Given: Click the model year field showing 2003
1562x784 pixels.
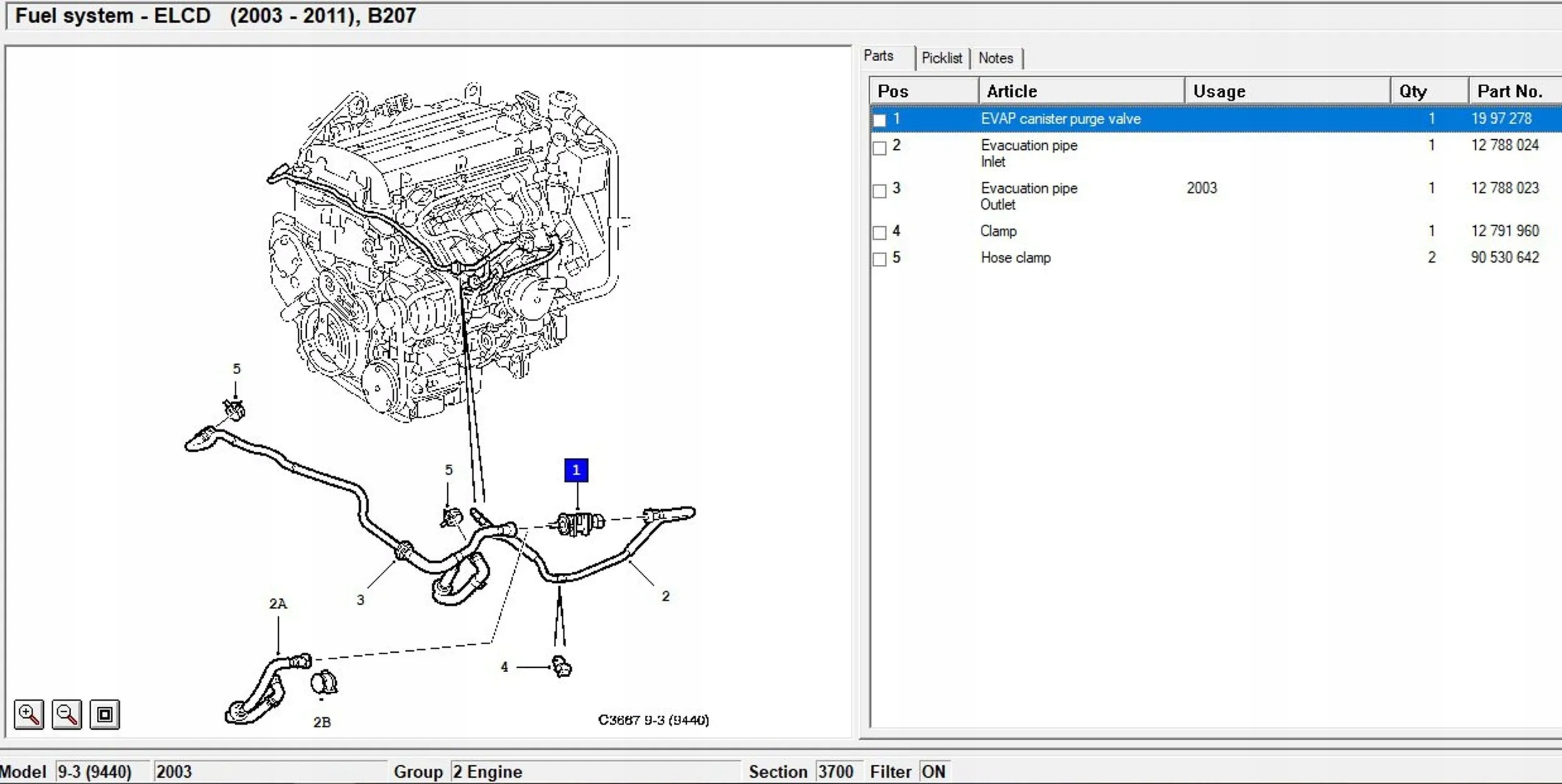Looking at the screenshot, I should pos(271,772).
